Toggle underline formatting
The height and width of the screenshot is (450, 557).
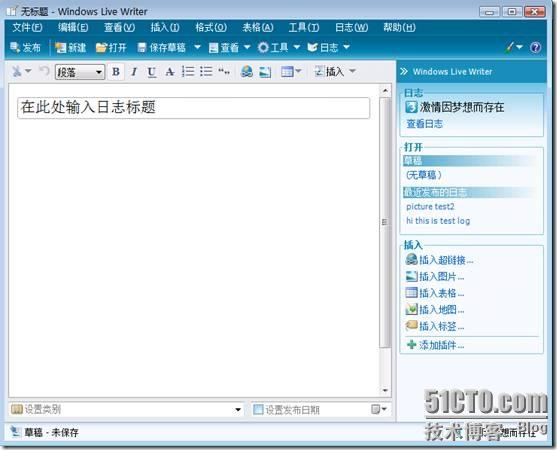click(x=152, y=72)
